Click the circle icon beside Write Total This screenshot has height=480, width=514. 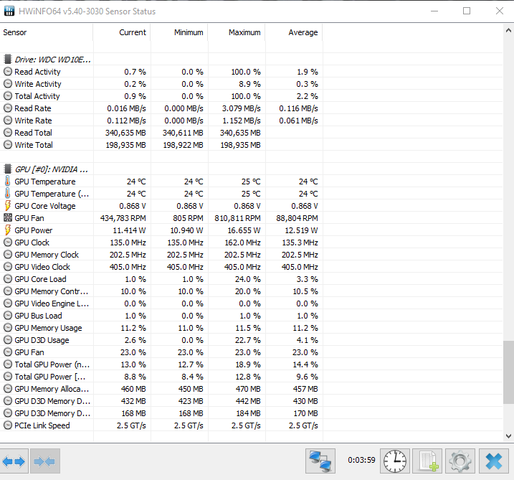[x=7, y=145]
